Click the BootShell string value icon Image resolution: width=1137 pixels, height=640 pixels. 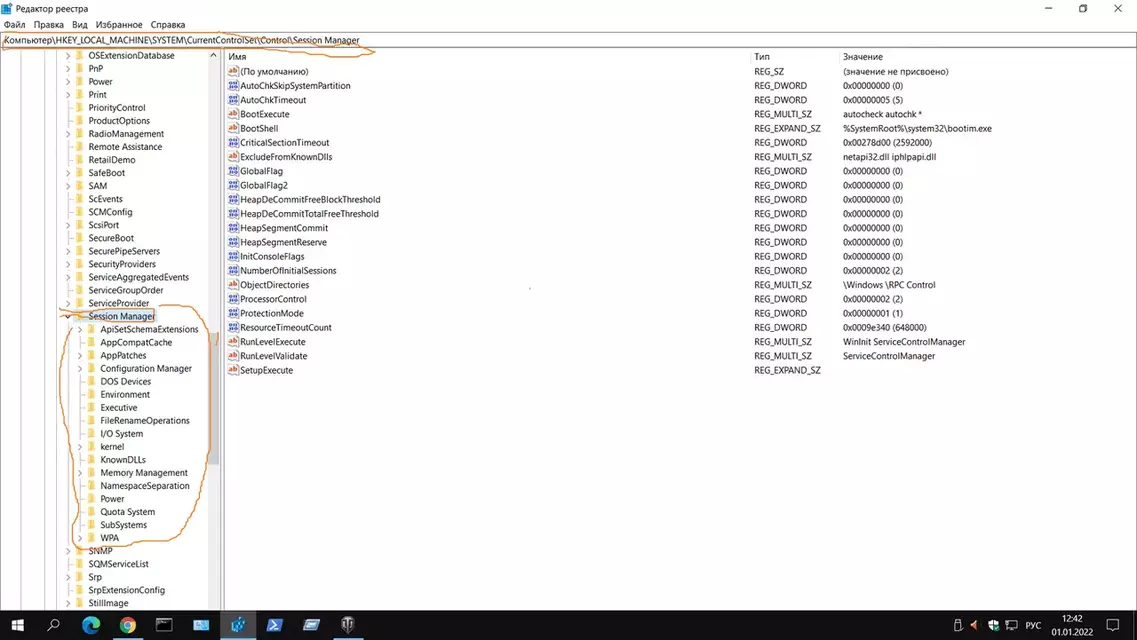point(233,128)
